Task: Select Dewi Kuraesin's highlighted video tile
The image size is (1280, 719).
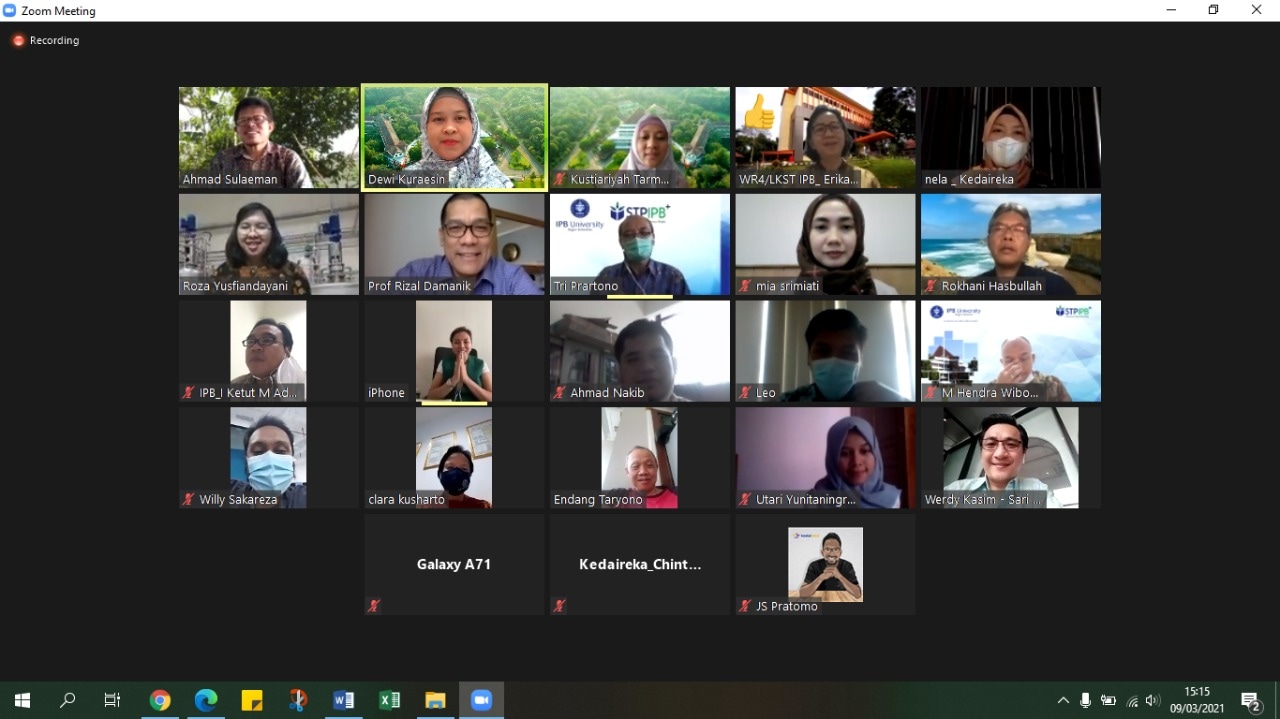Action: [454, 137]
